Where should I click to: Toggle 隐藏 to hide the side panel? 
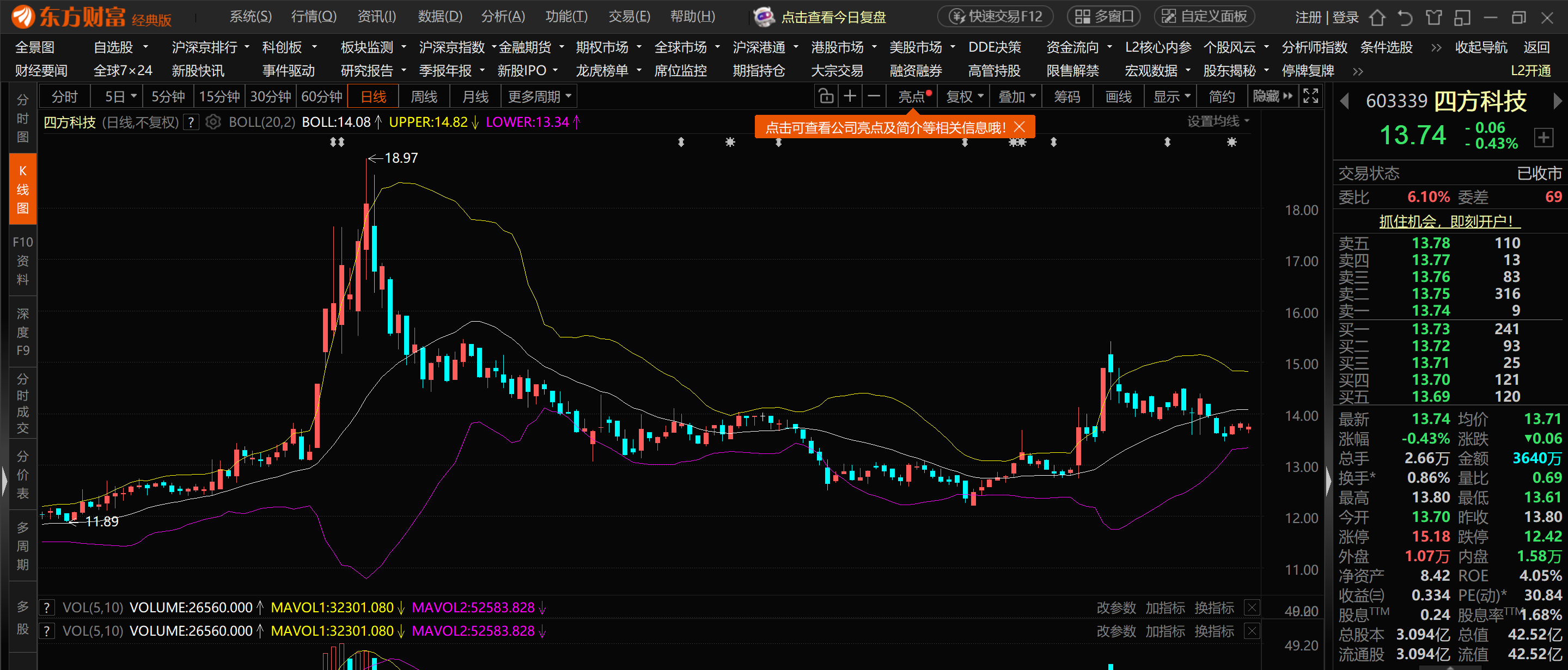pyautogui.click(x=1272, y=96)
